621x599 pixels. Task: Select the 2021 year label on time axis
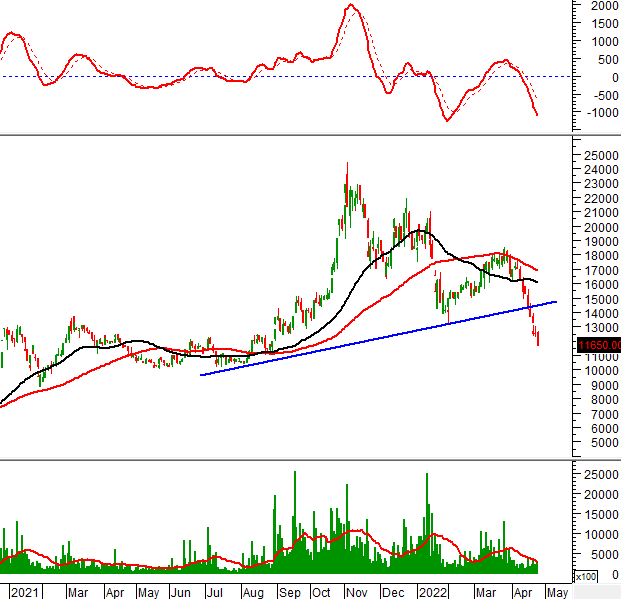tap(25, 591)
